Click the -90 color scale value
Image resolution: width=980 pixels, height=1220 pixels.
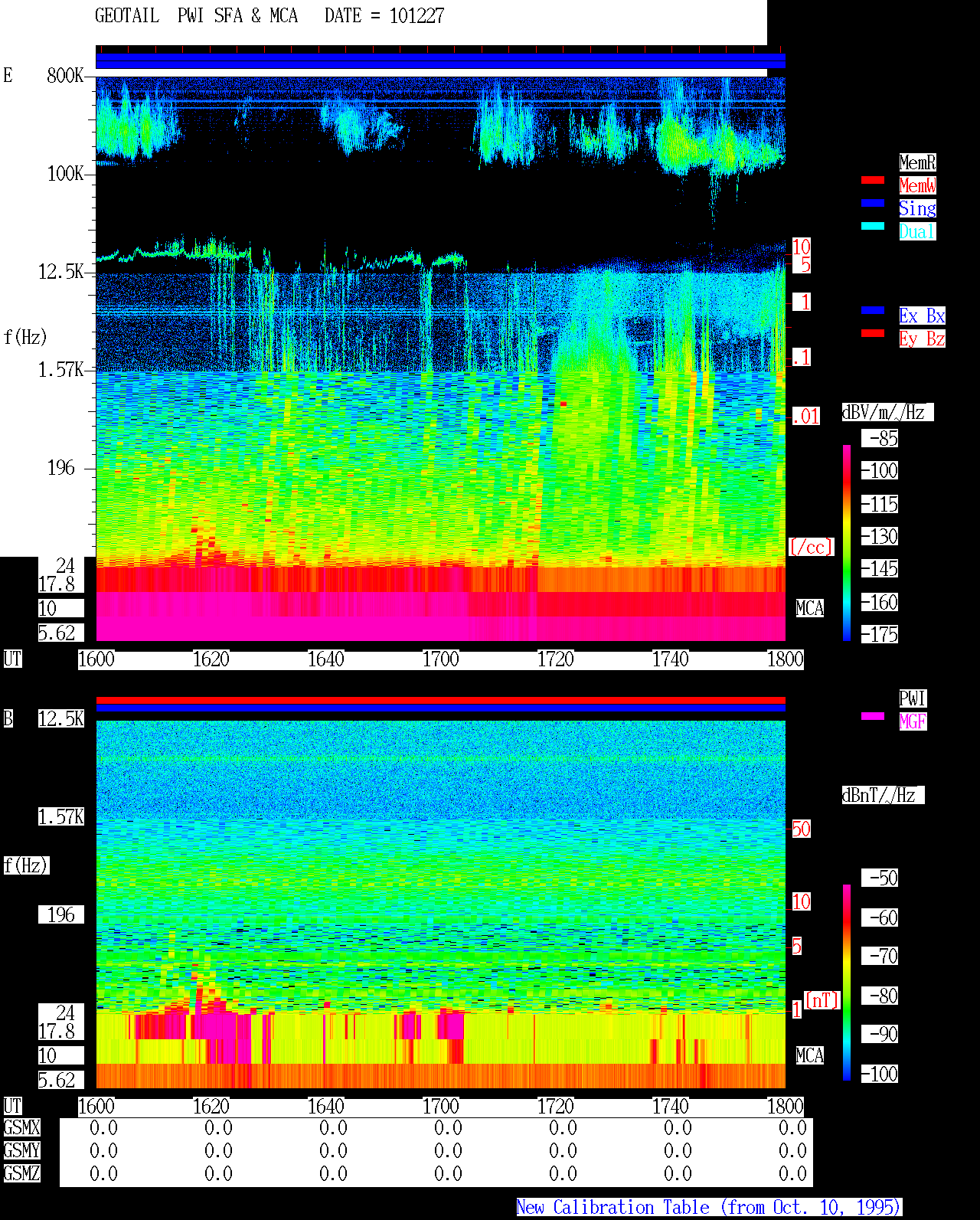click(x=880, y=1034)
